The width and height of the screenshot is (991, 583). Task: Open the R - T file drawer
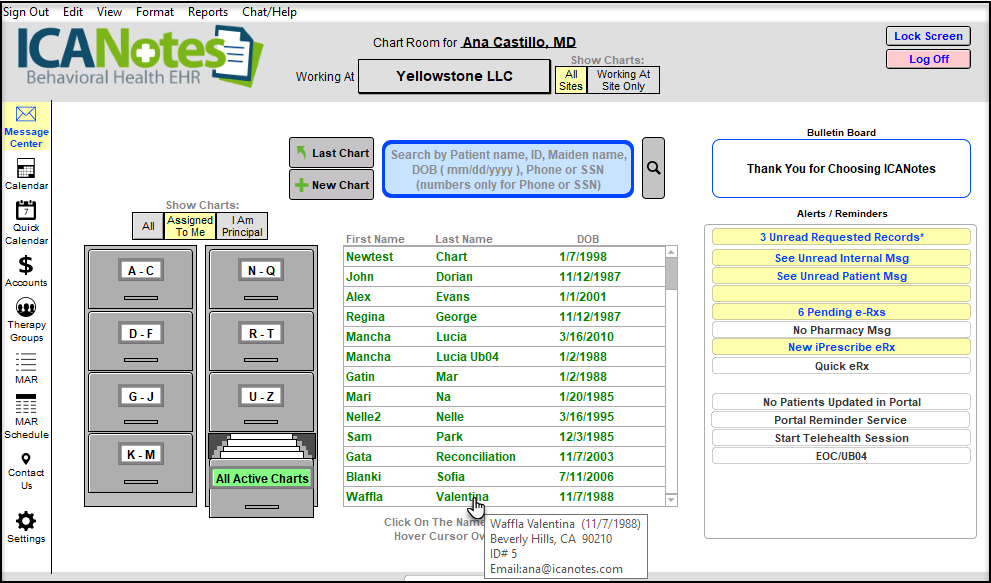pos(261,333)
